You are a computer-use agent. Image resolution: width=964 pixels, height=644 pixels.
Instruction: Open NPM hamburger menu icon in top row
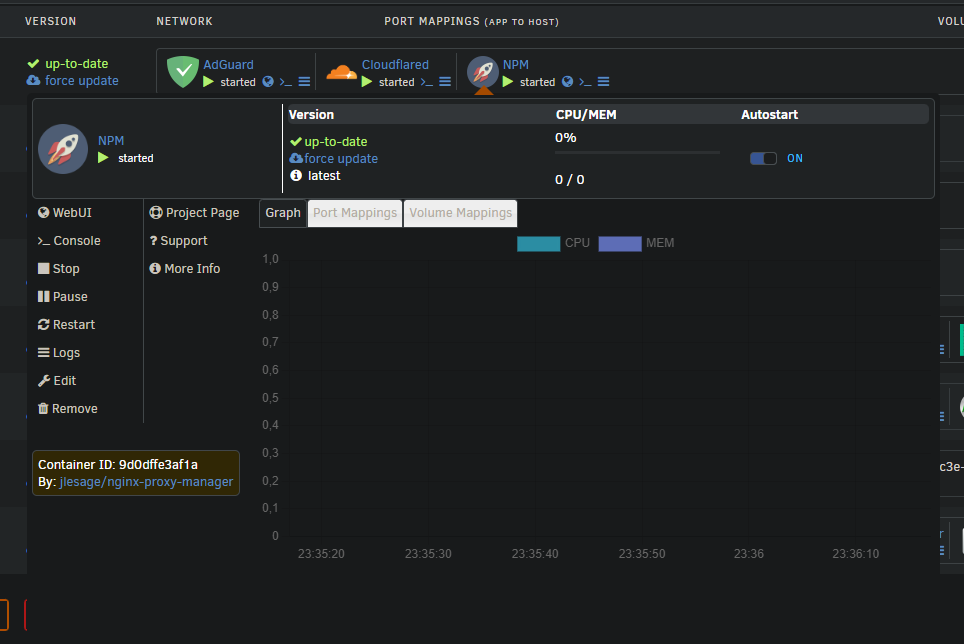tap(604, 82)
